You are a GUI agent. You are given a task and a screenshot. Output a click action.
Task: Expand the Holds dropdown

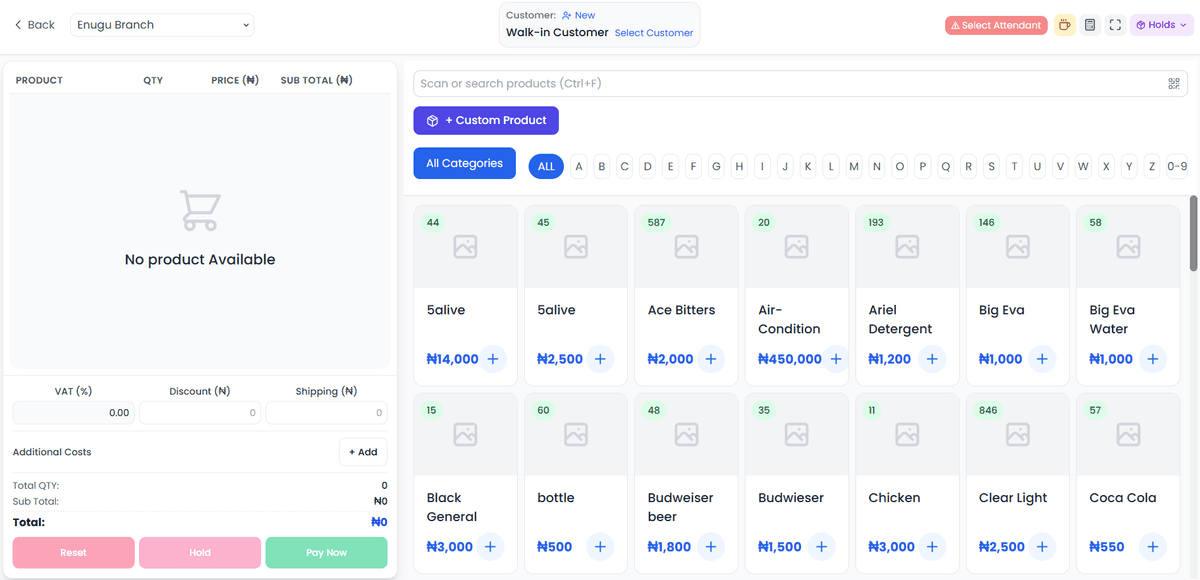(1161, 25)
